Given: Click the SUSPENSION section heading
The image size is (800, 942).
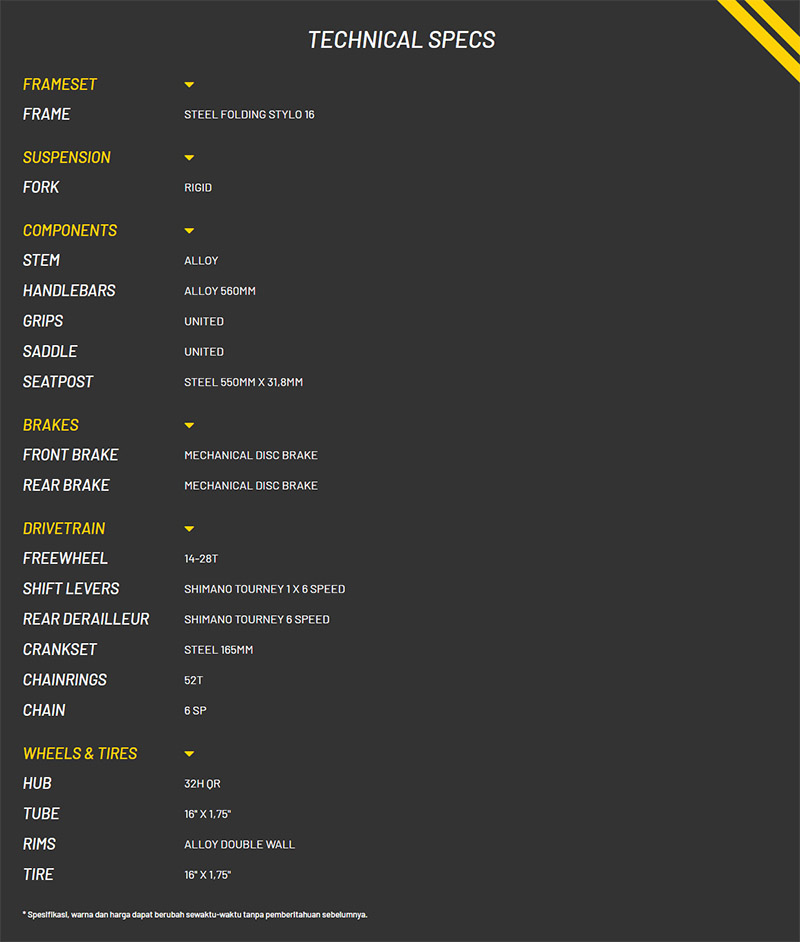Looking at the screenshot, I should click(x=67, y=158).
